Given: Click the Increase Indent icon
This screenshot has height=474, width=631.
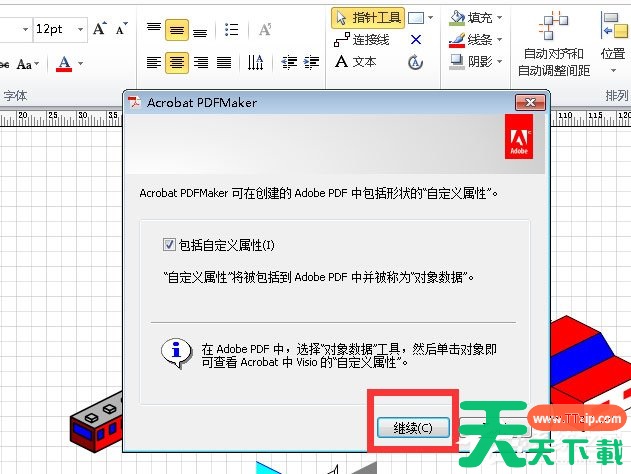Looking at the screenshot, I should point(311,62).
